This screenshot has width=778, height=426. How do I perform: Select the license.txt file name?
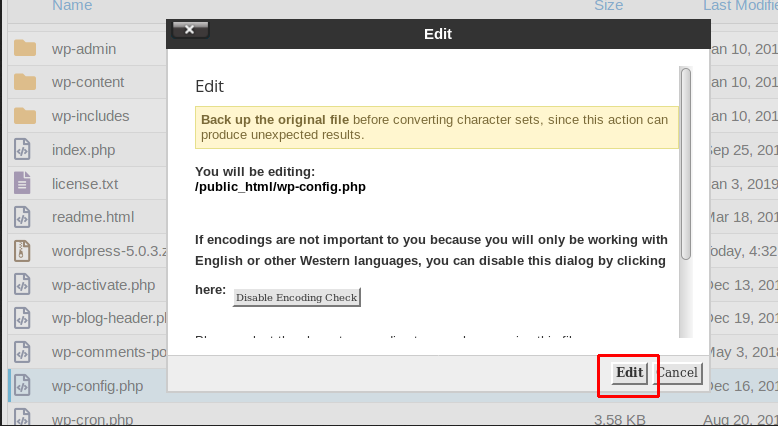(85, 184)
